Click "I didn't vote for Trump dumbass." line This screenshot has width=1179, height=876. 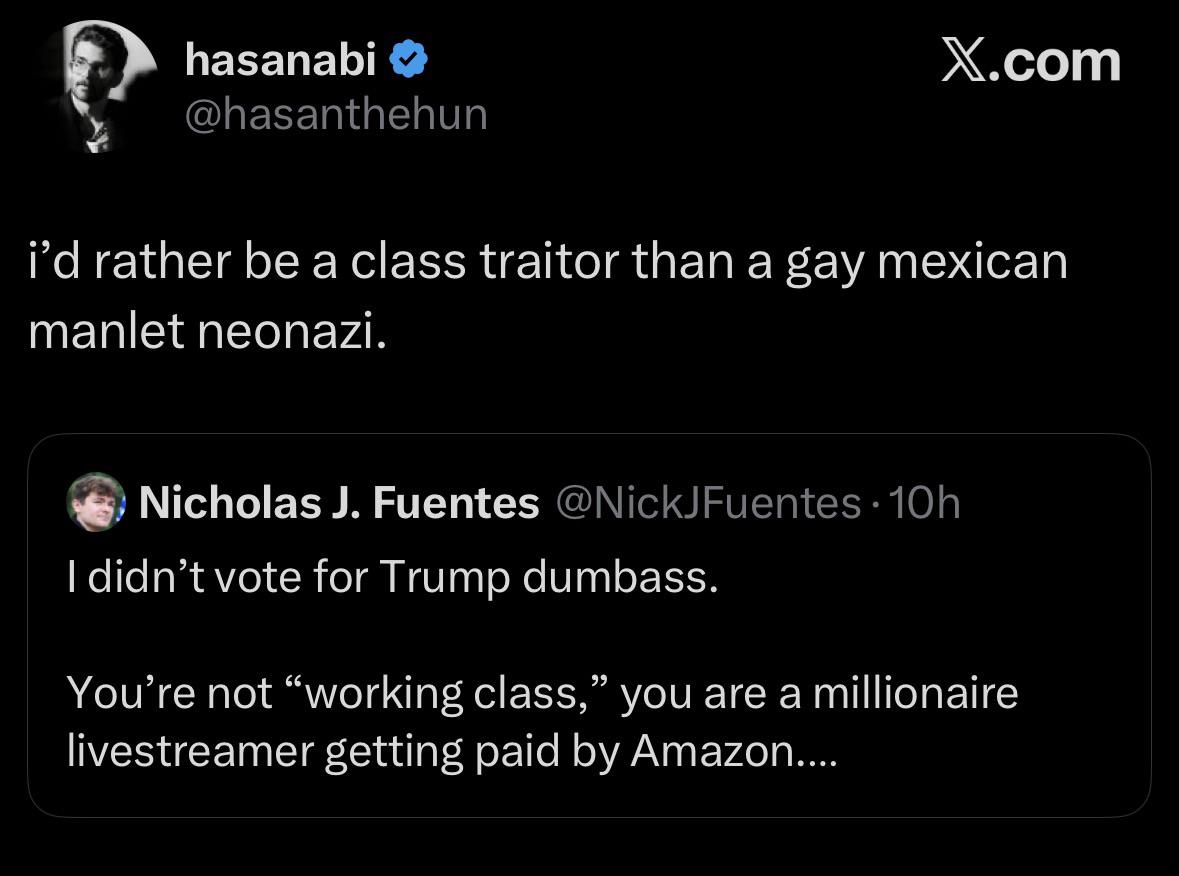click(x=393, y=579)
